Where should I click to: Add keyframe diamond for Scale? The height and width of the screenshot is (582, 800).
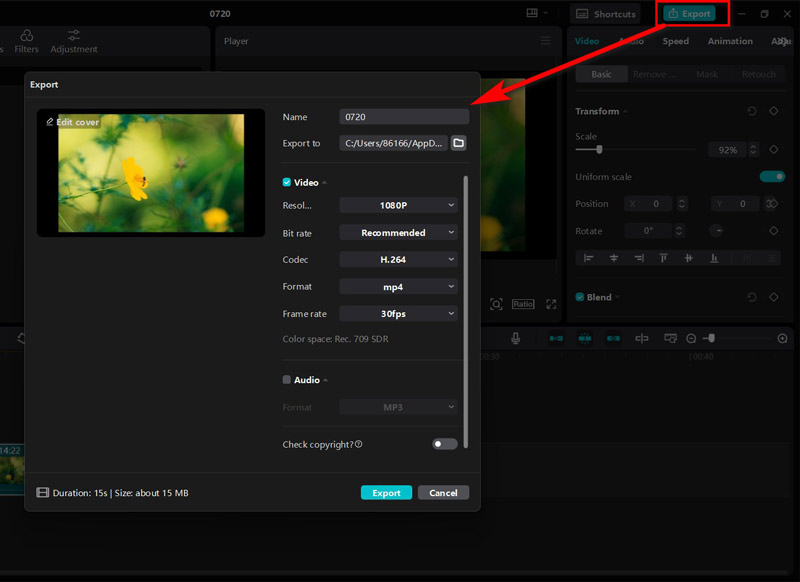click(x=773, y=149)
